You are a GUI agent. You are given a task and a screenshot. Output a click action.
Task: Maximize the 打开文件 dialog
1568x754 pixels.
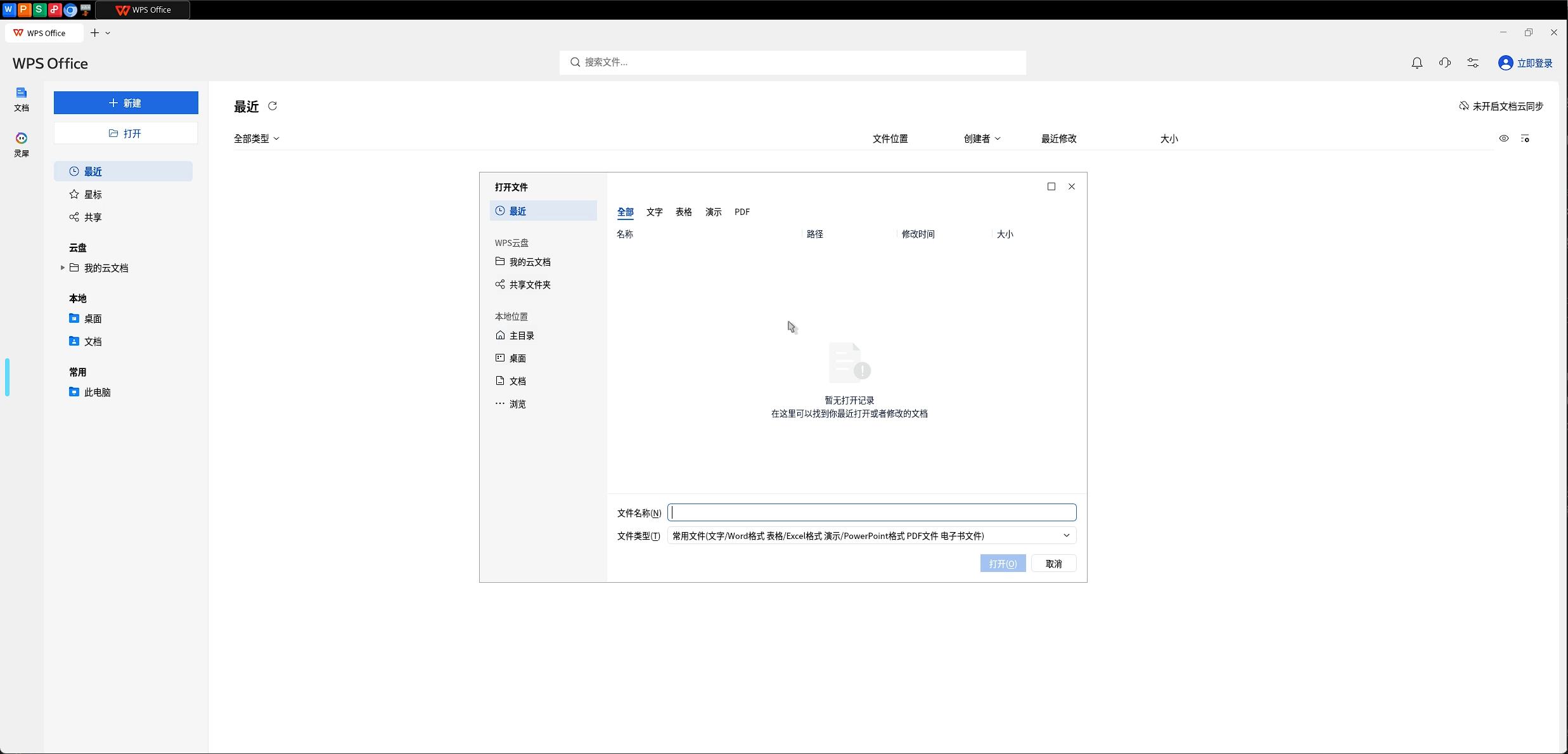(x=1051, y=186)
